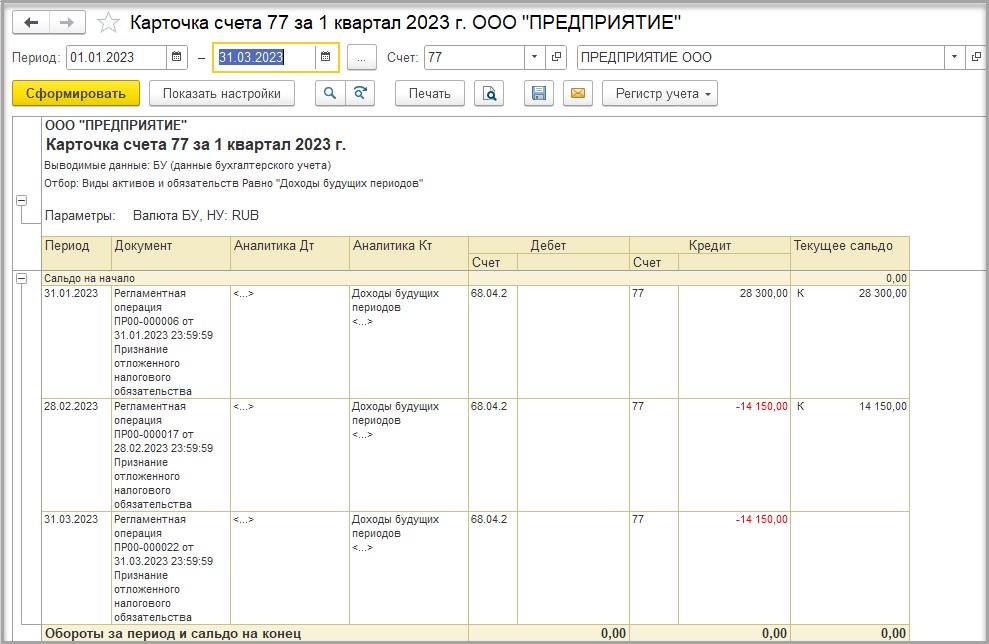Click the back navigation arrow

click(x=31, y=22)
